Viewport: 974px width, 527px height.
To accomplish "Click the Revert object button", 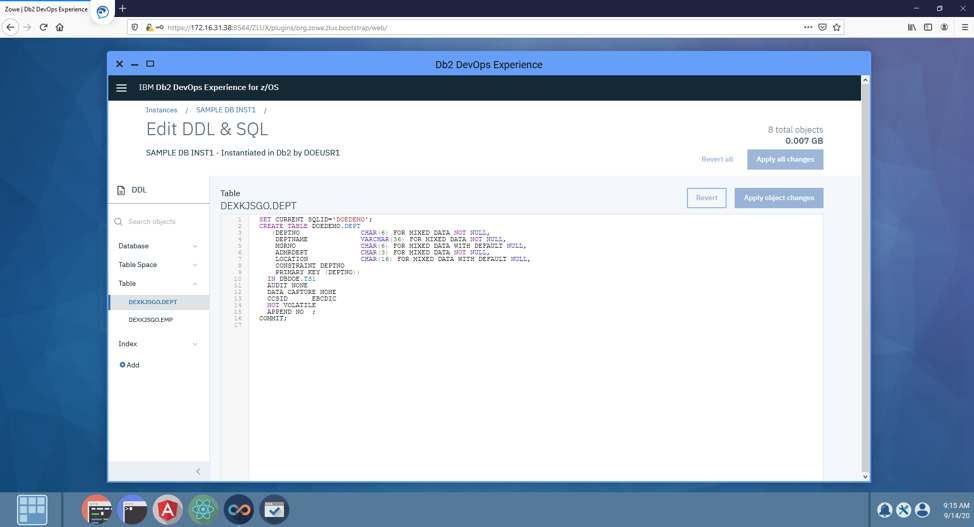I will 706,198.
